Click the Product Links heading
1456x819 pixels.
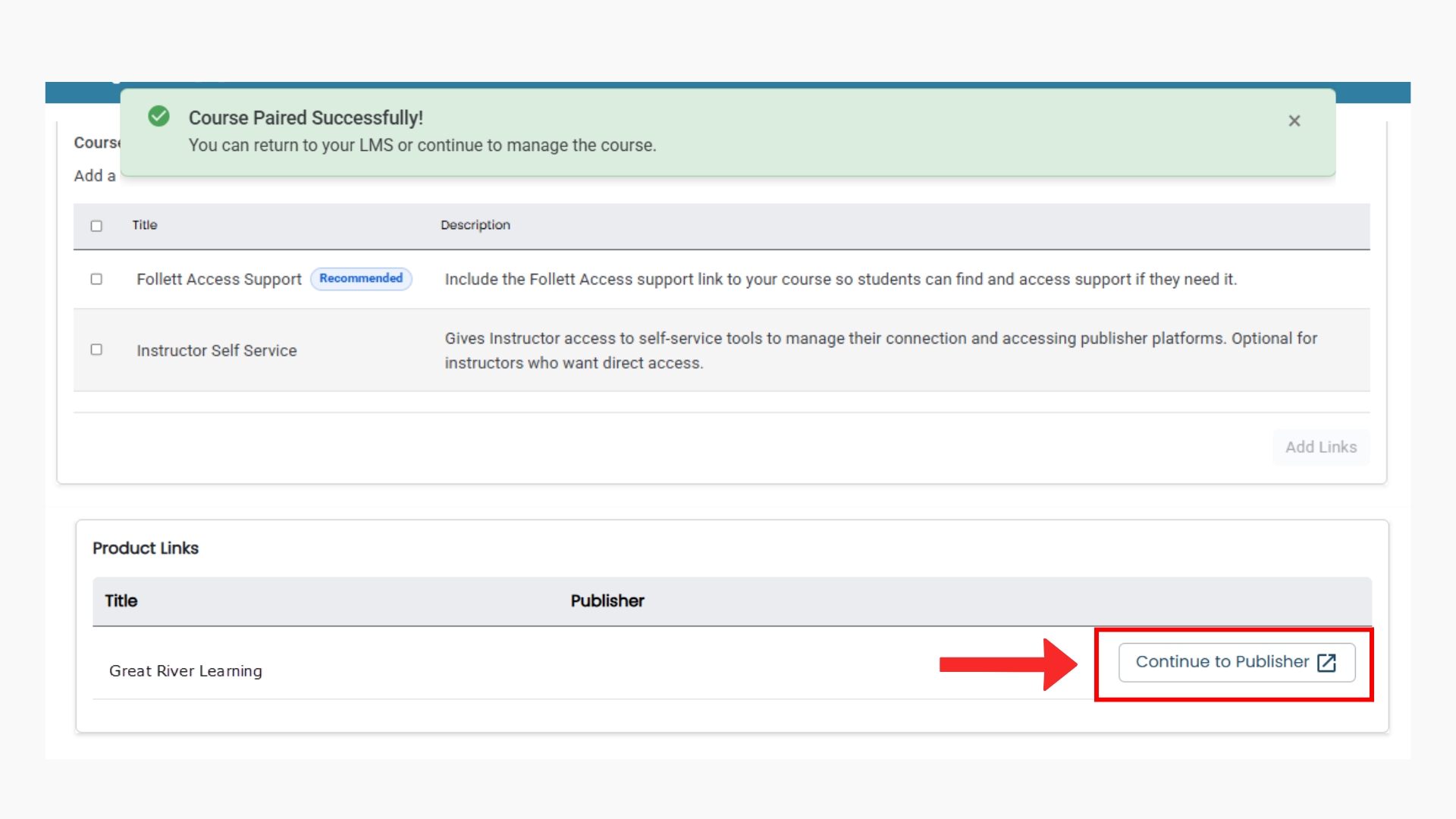pos(146,548)
